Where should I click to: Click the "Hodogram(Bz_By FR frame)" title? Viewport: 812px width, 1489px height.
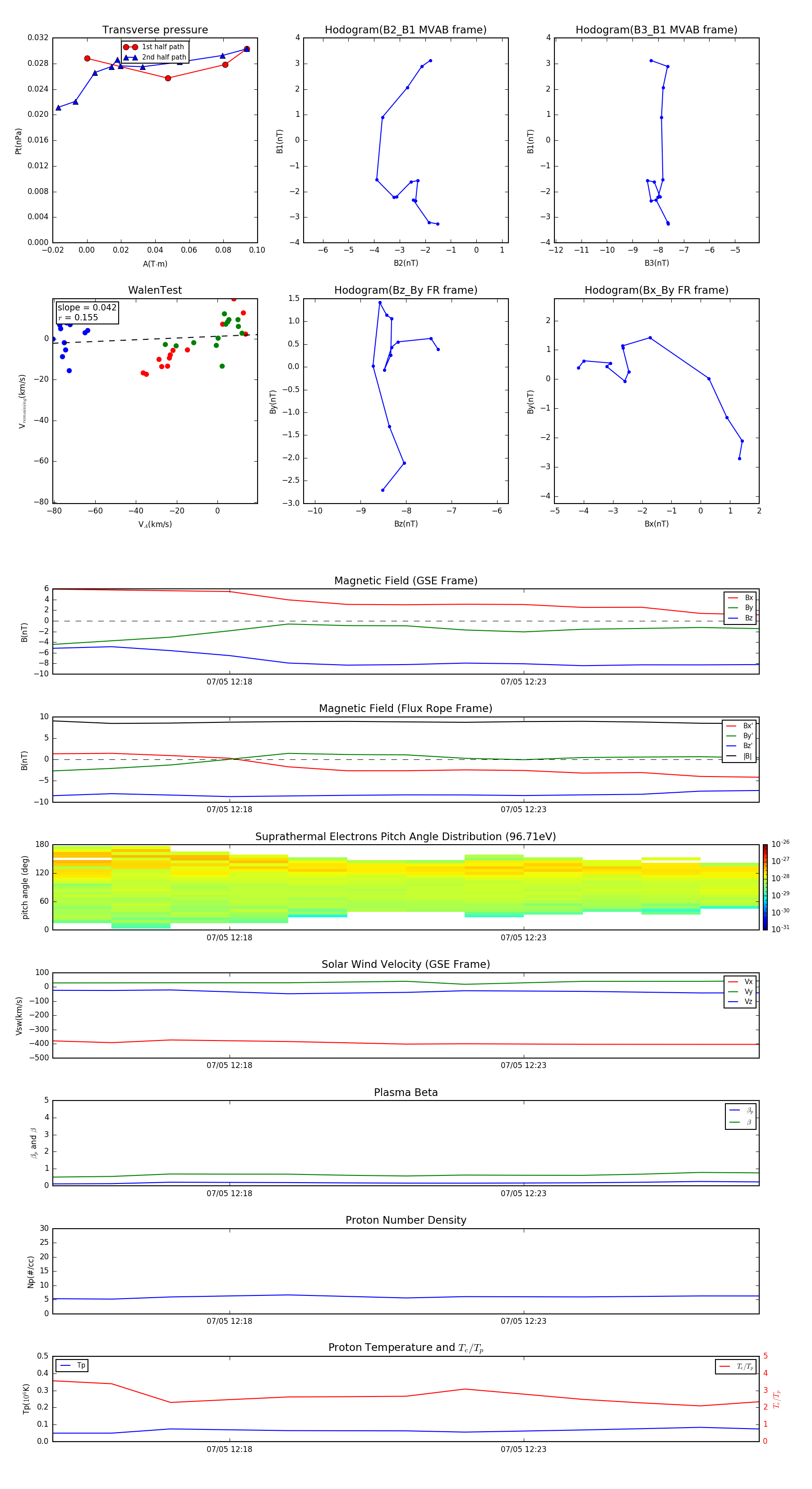pyautogui.click(x=406, y=290)
